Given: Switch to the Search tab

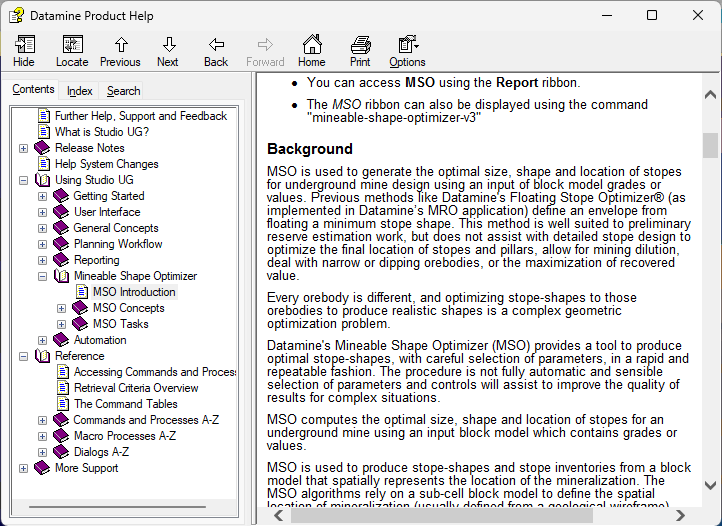Looking at the screenshot, I should [x=124, y=91].
